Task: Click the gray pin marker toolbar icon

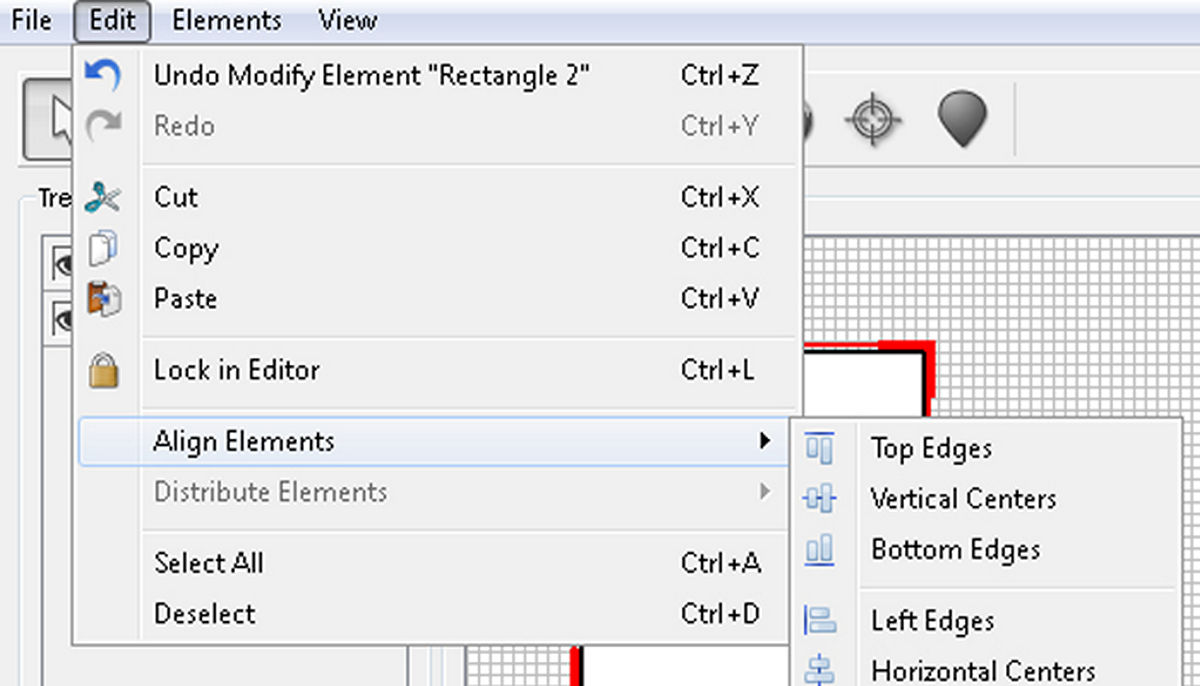Action: click(962, 120)
